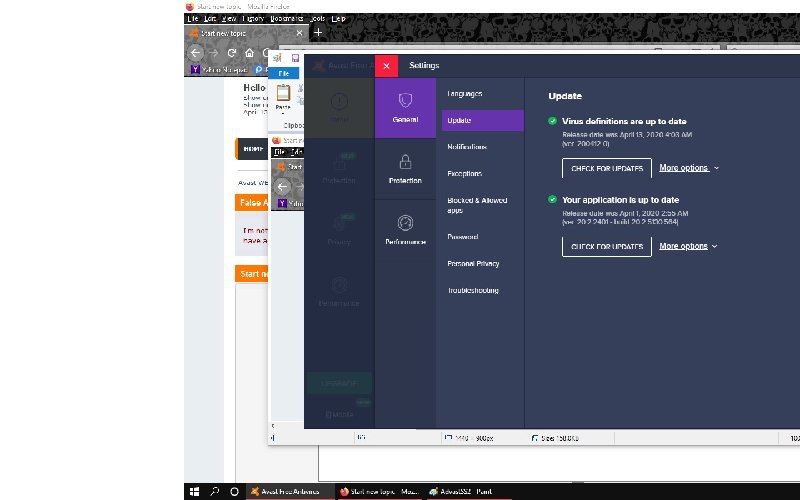Click the HOME button on the forum page
The image size is (800, 500).
point(252,148)
